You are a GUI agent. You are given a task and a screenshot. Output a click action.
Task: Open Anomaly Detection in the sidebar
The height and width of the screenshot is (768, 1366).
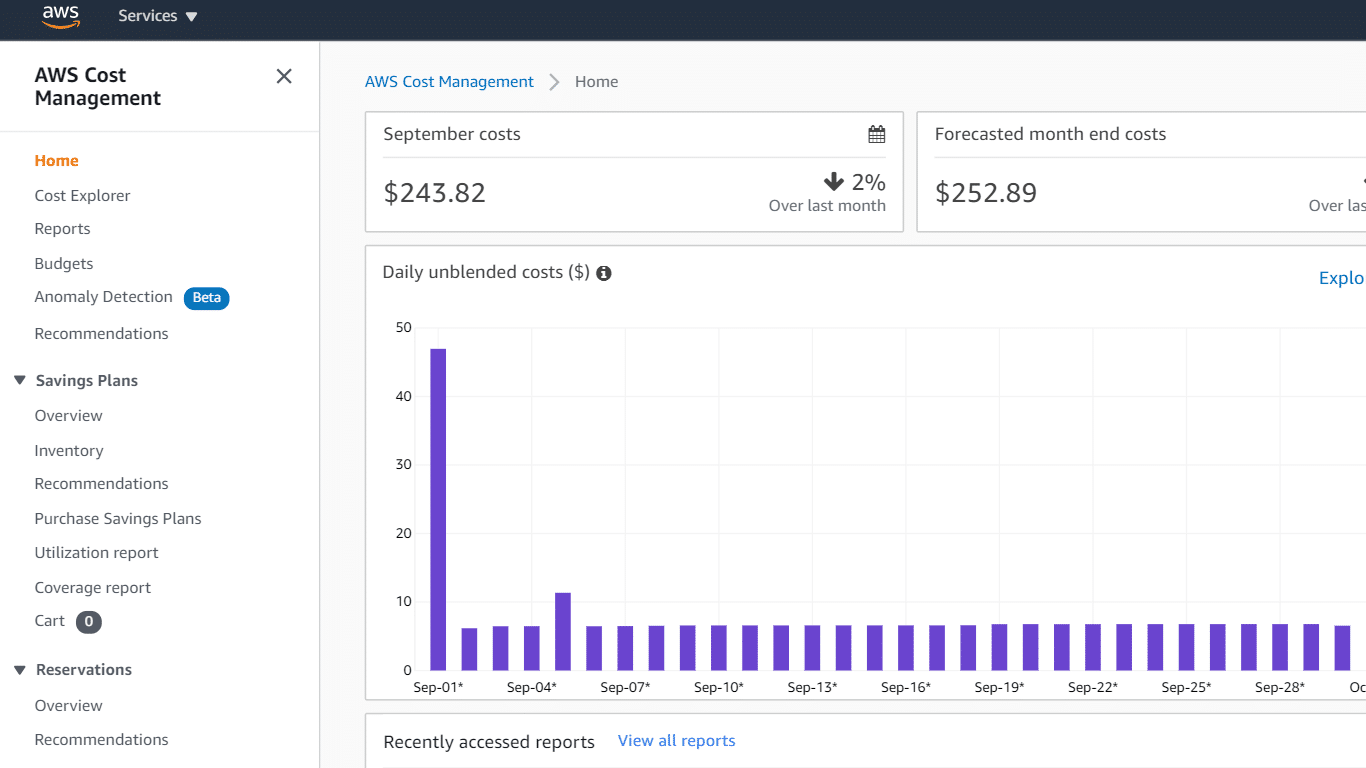(103, 297)
